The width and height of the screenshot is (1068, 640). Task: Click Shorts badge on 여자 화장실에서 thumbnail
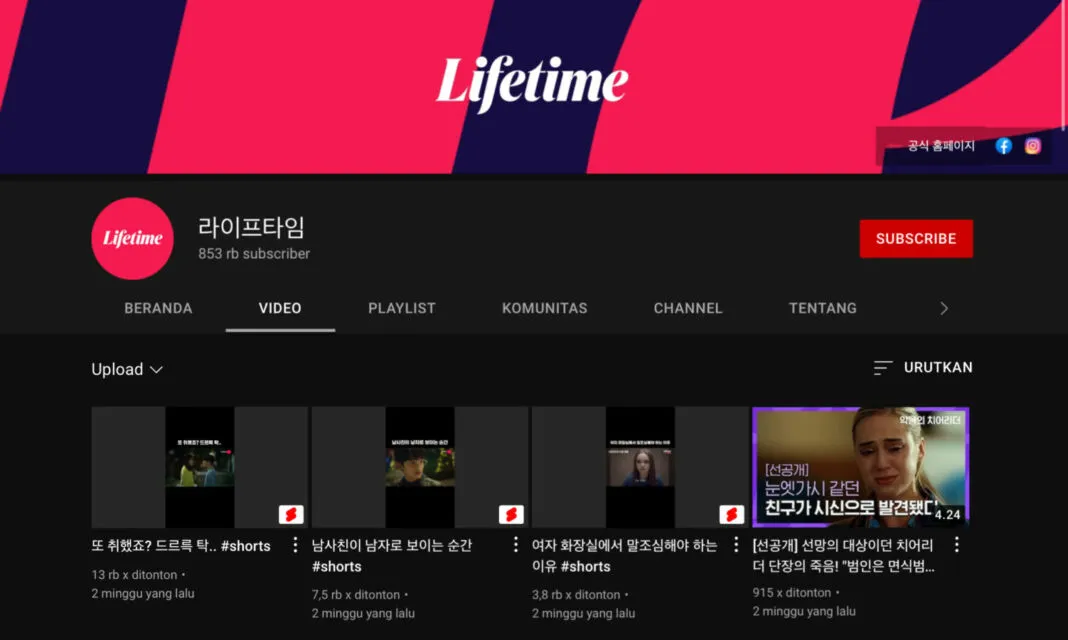pyautogui.click(x=732, y=514)
